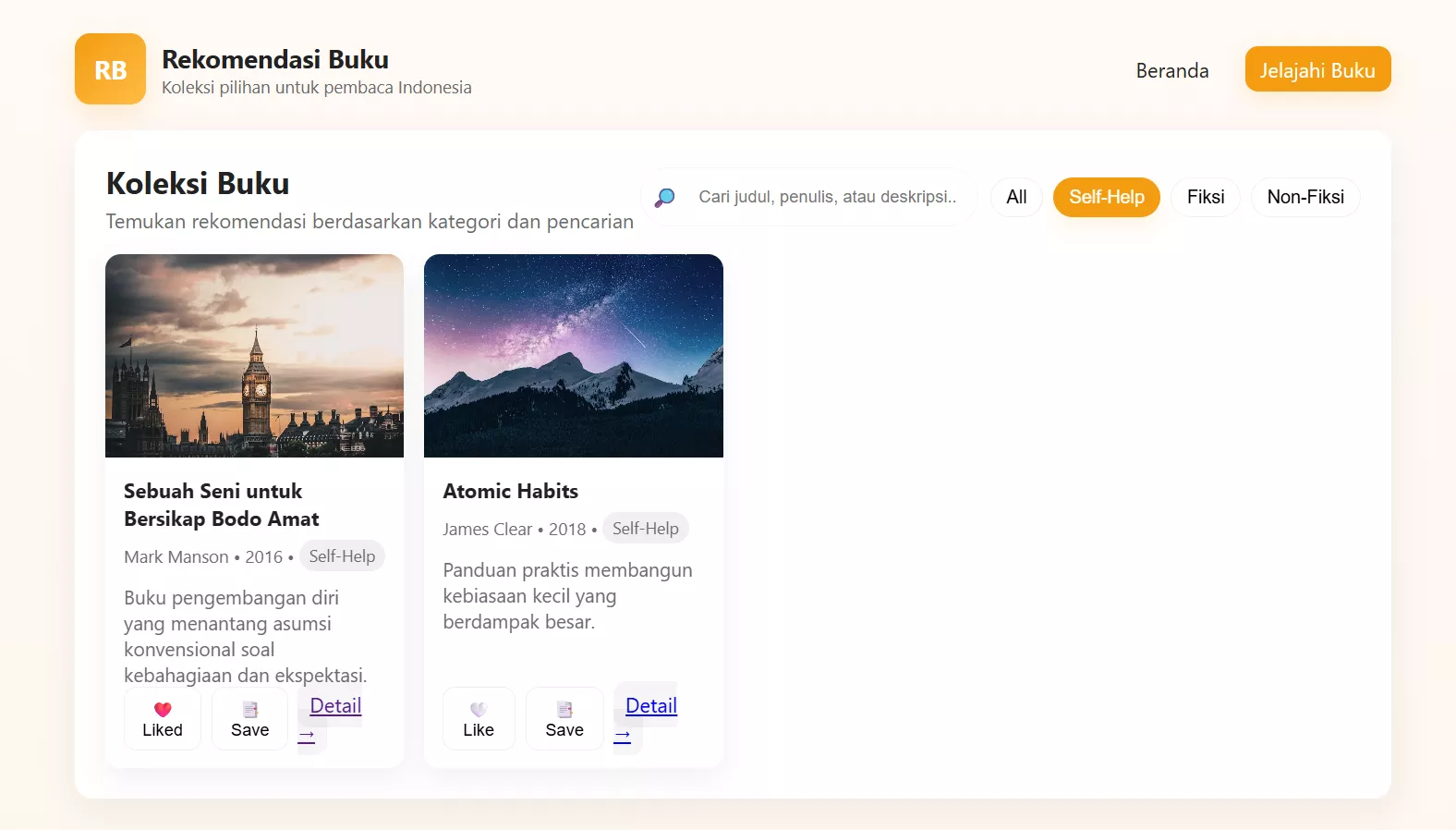The height and width of the screenshot is (830, 1456).
Task: Click the Big Ben cover image
Action: [255, 356]
